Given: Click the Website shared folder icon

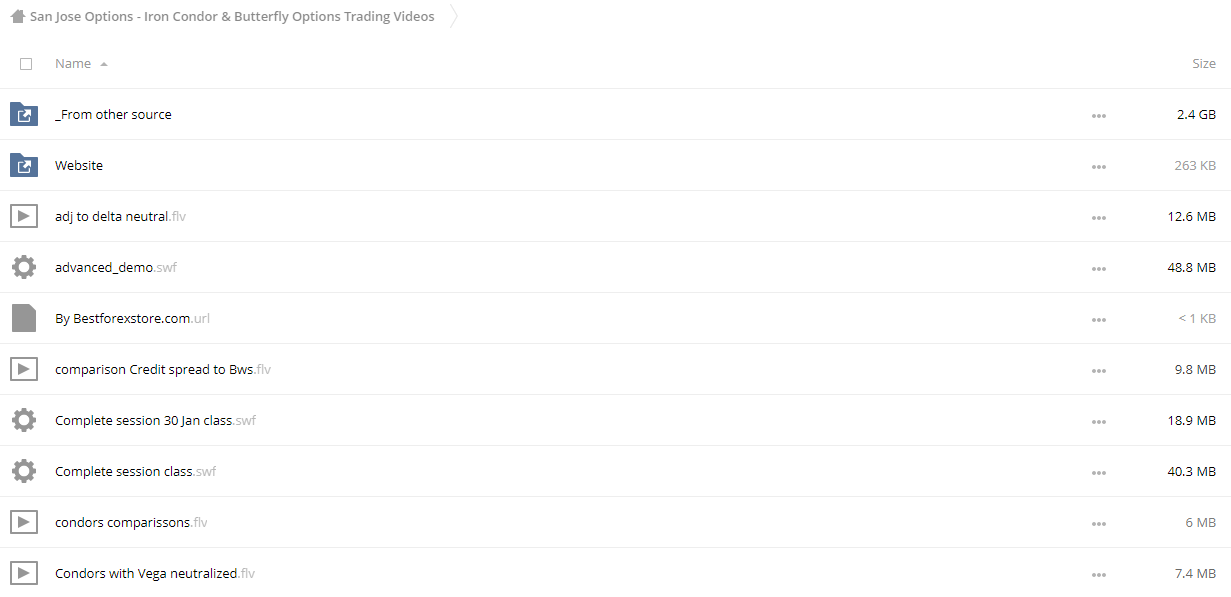Looking at the screenshot, I should (24, 165).
